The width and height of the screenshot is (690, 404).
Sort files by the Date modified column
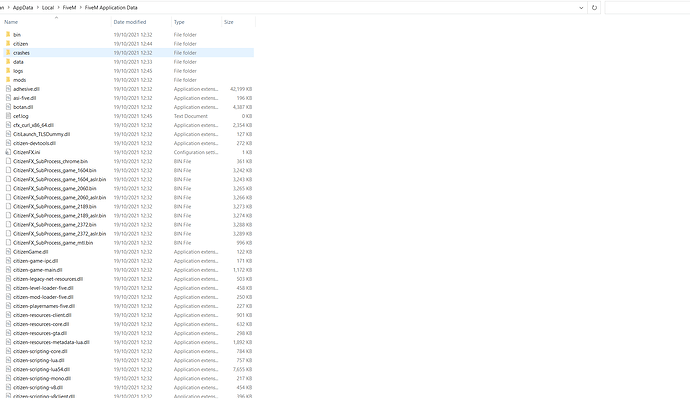coord(130,22)
